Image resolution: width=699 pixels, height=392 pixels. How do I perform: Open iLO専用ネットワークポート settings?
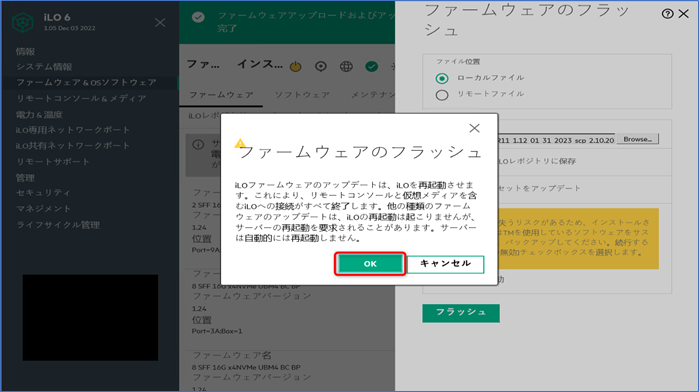coord(73,130)
